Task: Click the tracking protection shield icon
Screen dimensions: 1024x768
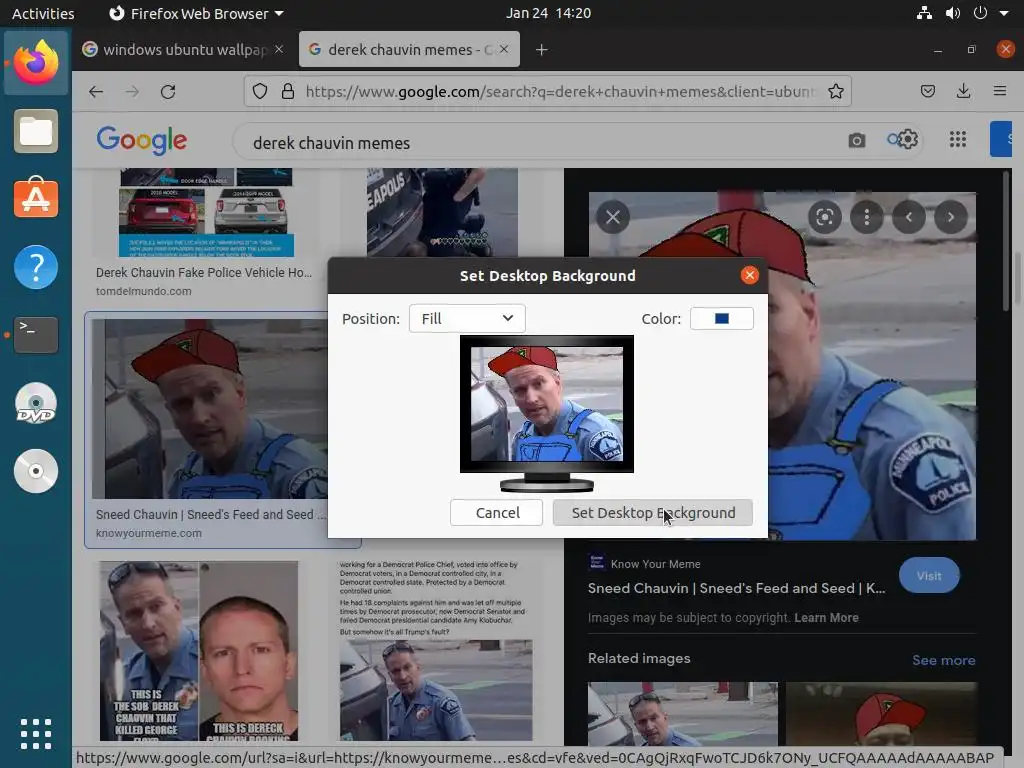Action: [260, 91]
